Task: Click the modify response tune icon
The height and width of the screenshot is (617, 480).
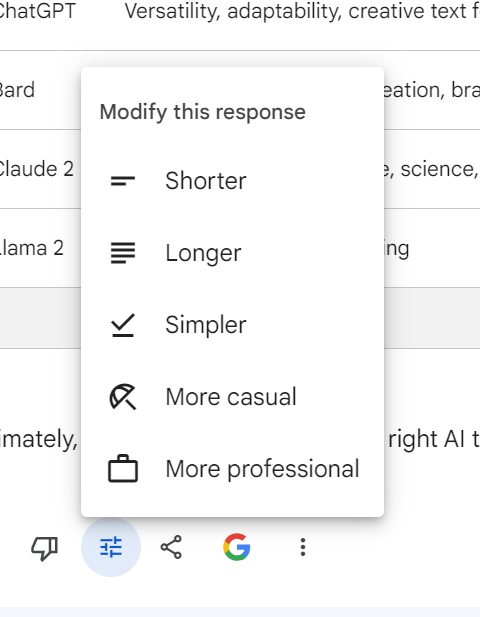Action: coord(111,547)
